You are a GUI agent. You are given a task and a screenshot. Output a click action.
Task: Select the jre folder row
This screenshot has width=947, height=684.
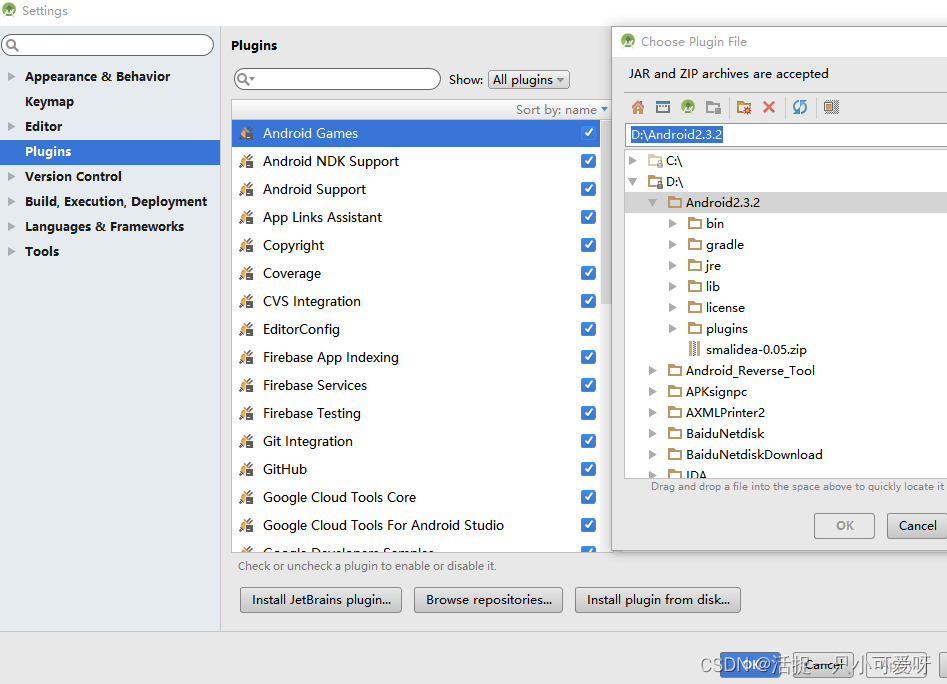786,266
